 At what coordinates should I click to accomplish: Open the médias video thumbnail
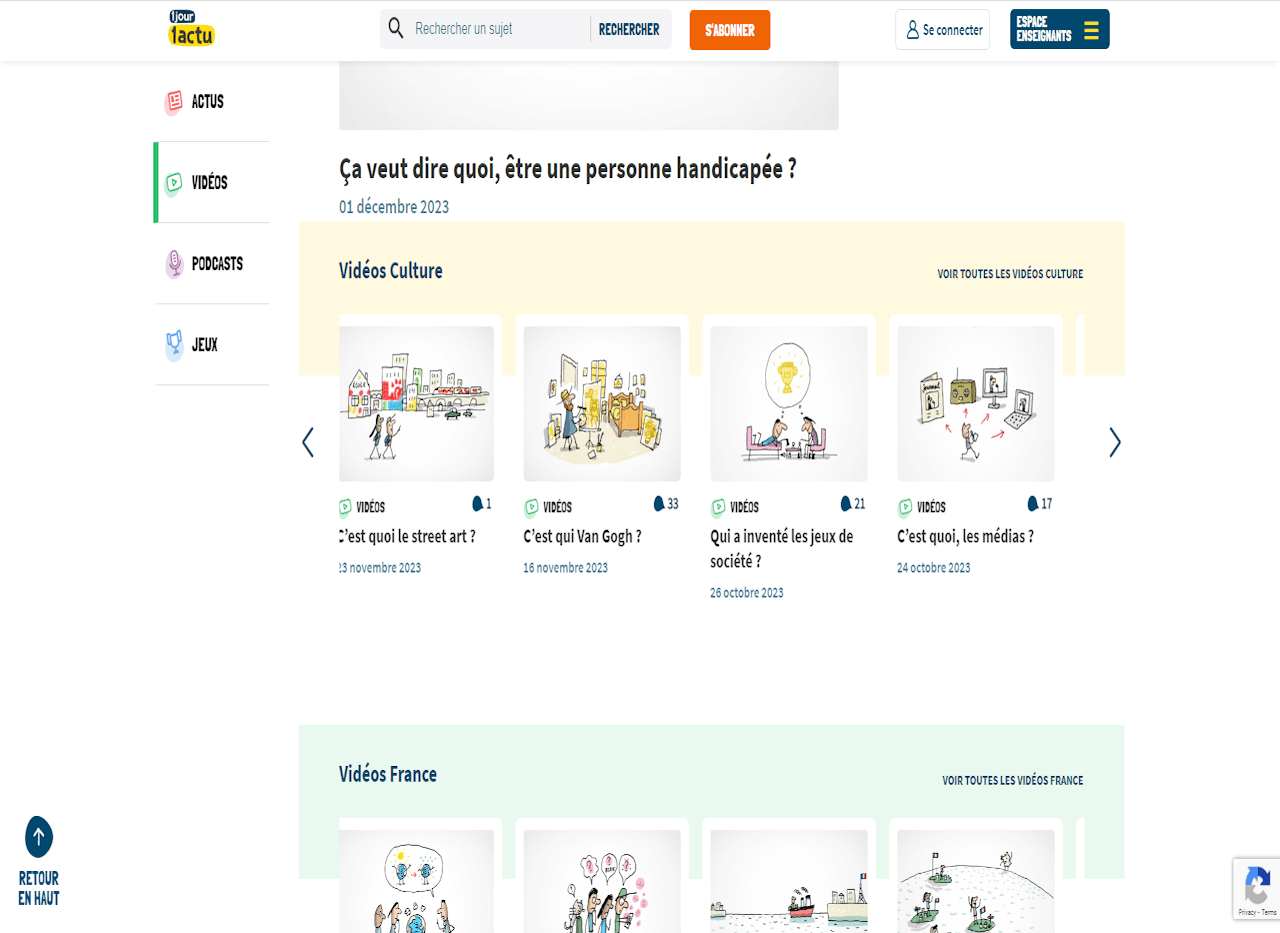976,404
